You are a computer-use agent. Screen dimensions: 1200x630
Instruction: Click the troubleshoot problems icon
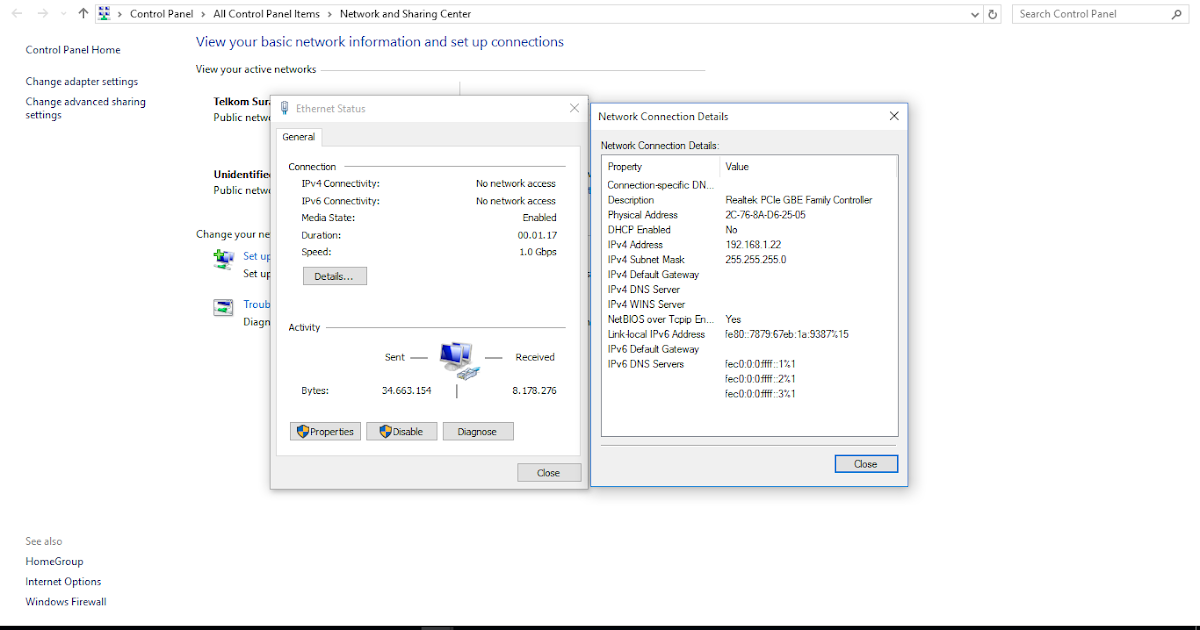tap(223, 306)
